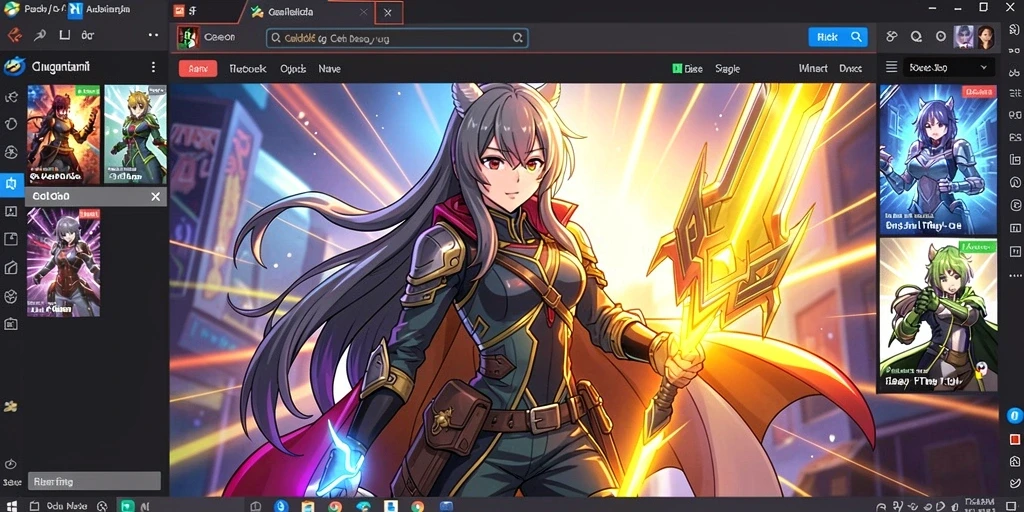The image size is (1024, 512).
Task: Open the blue-highlighted map icon in left sidebar
Action: point(11,185)
